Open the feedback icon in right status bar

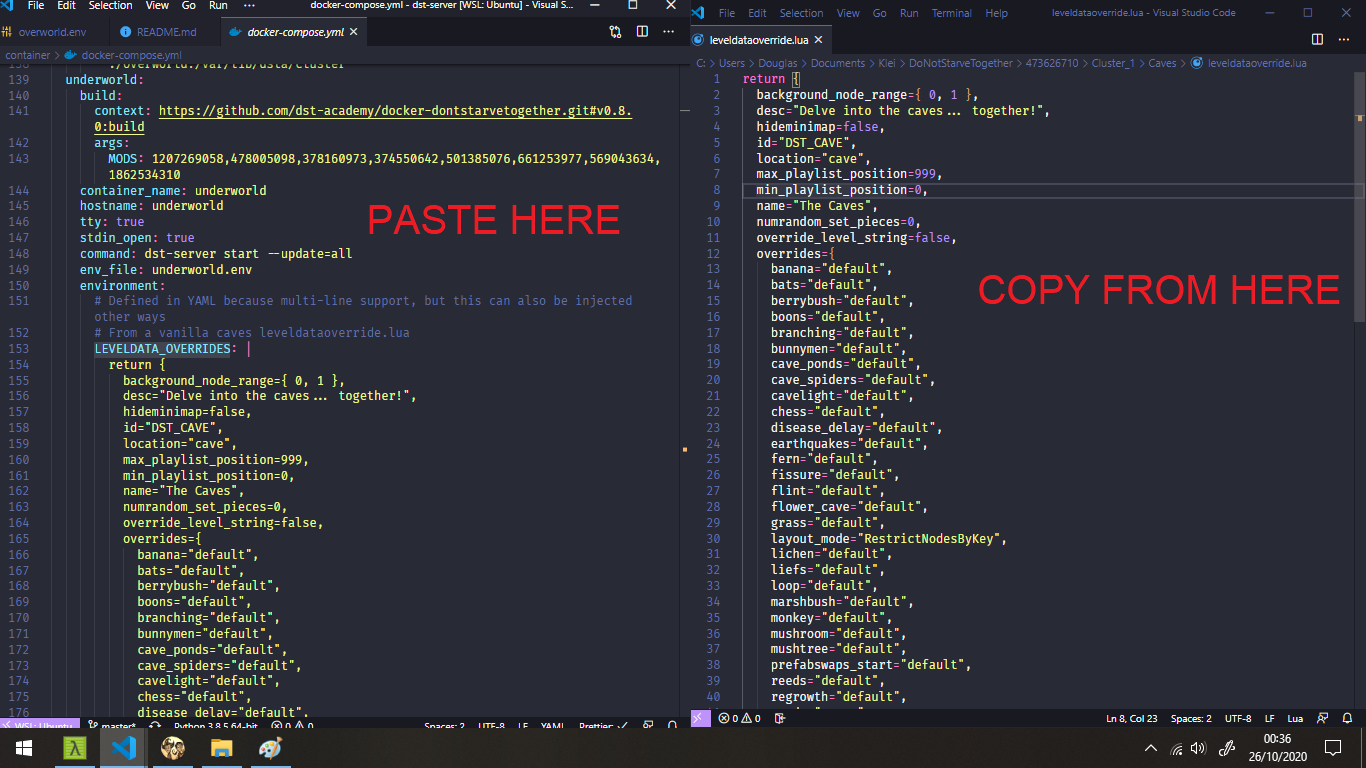(1322, 718)
